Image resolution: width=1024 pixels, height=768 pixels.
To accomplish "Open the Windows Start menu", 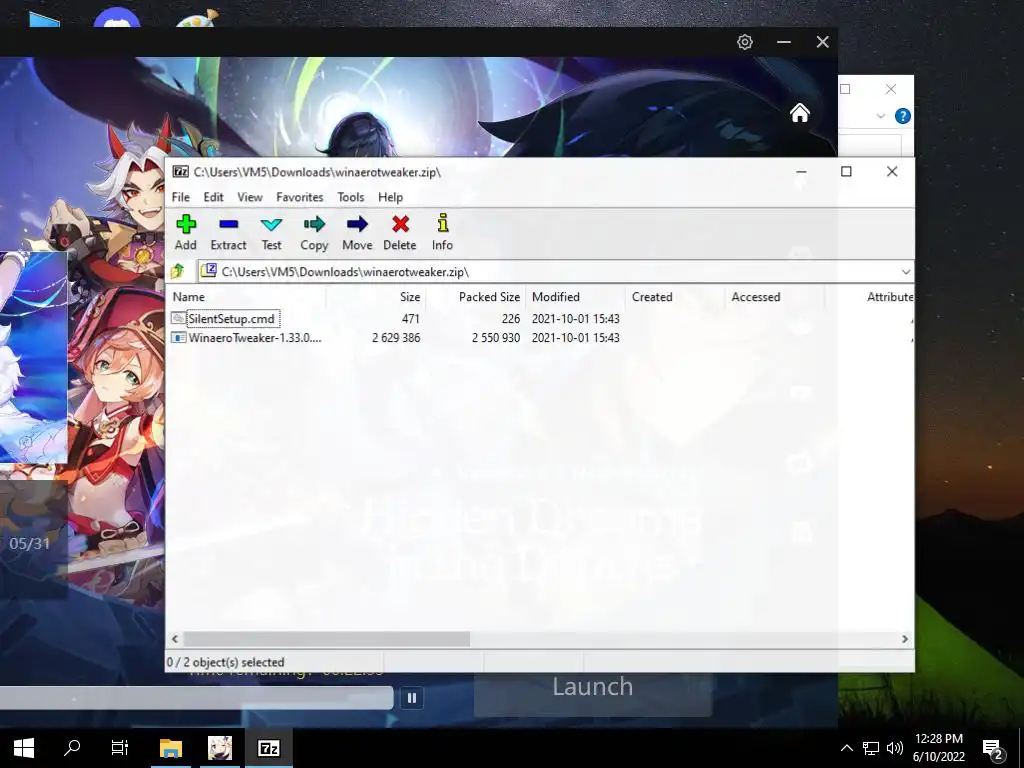I will click(x=24, y=748).
